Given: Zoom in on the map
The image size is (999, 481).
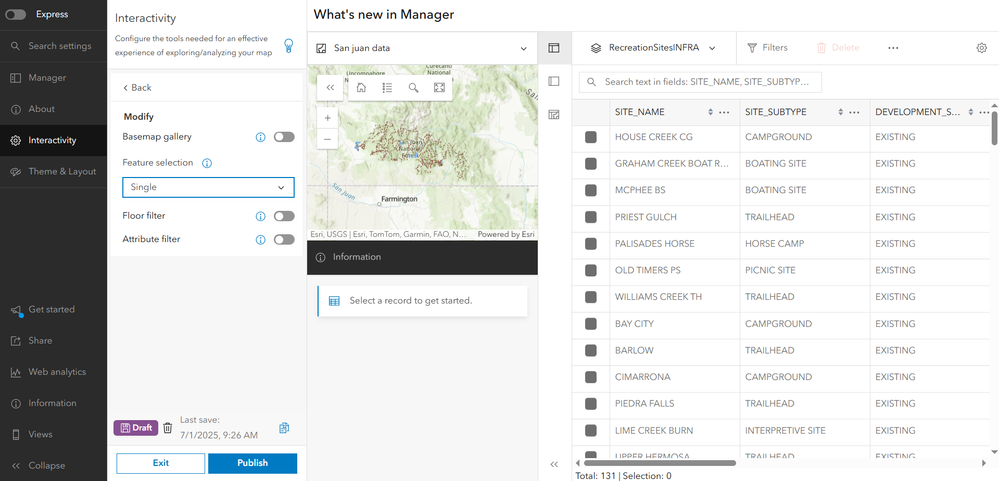Looking at the screenshot, I should [327, 118].
